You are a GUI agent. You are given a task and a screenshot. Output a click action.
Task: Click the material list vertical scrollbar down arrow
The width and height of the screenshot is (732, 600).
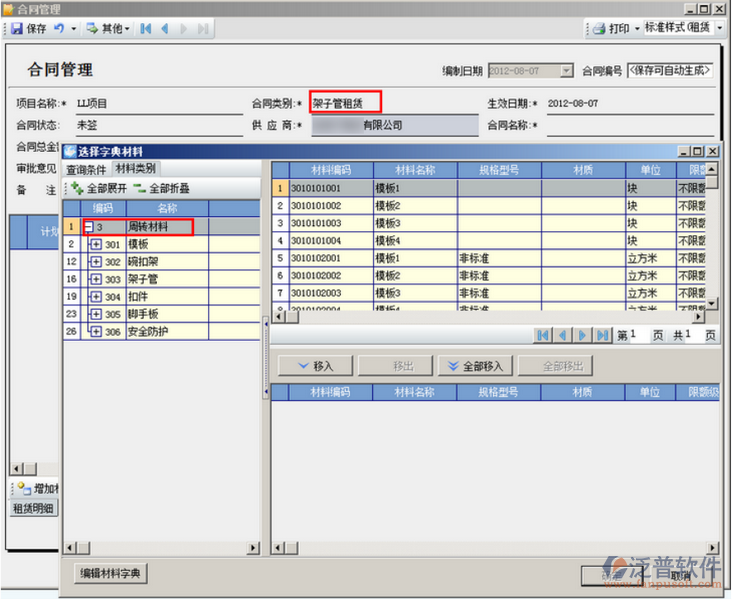pos(712,304)
